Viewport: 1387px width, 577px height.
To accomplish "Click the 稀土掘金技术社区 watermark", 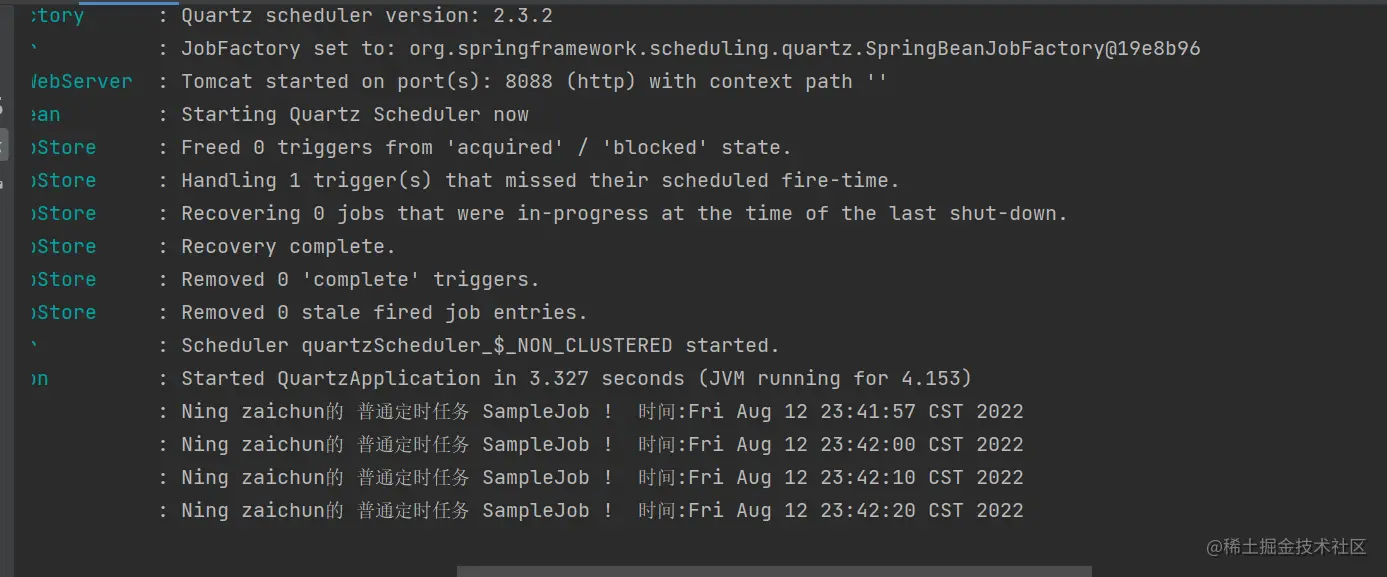I will (1286, 546).
